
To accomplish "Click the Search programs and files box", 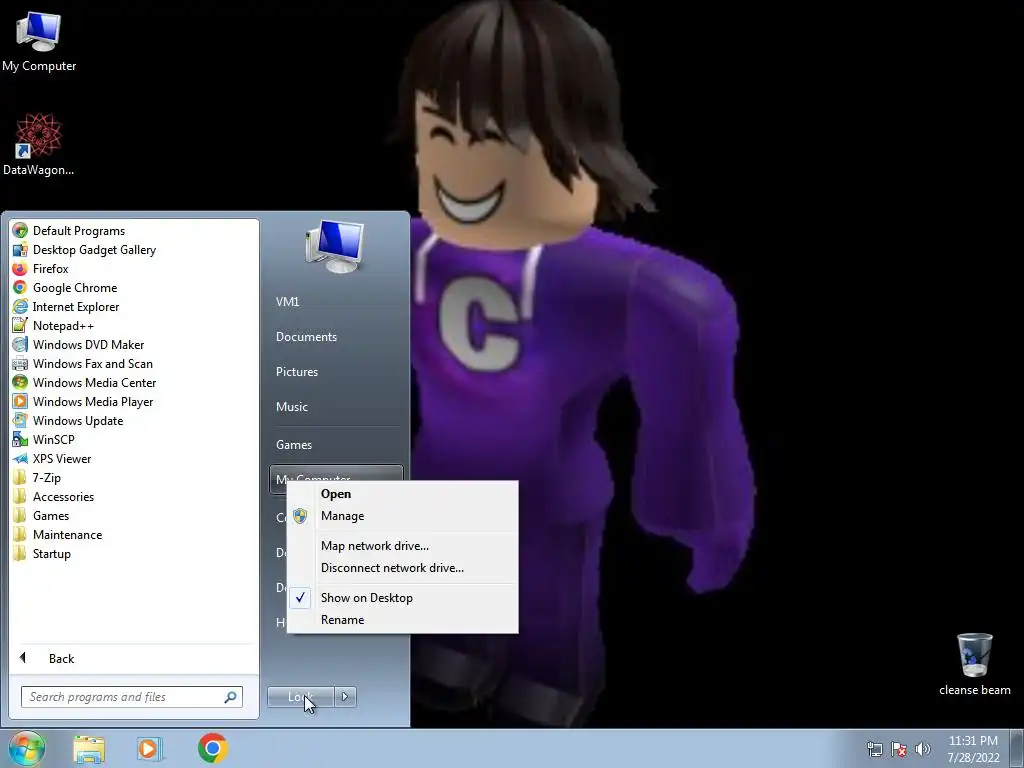I will (132, 697).
